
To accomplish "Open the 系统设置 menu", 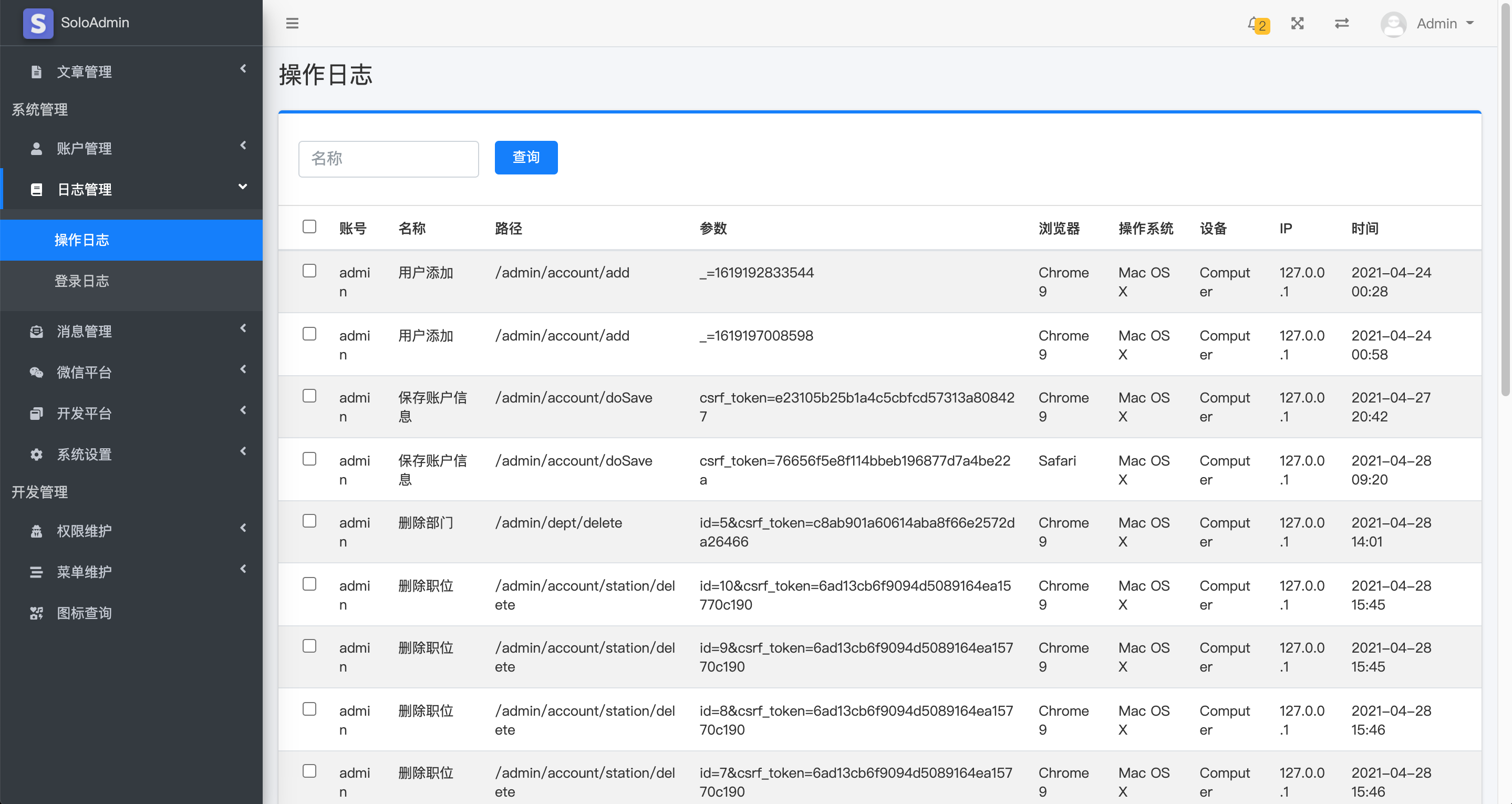I will point(131,454).
